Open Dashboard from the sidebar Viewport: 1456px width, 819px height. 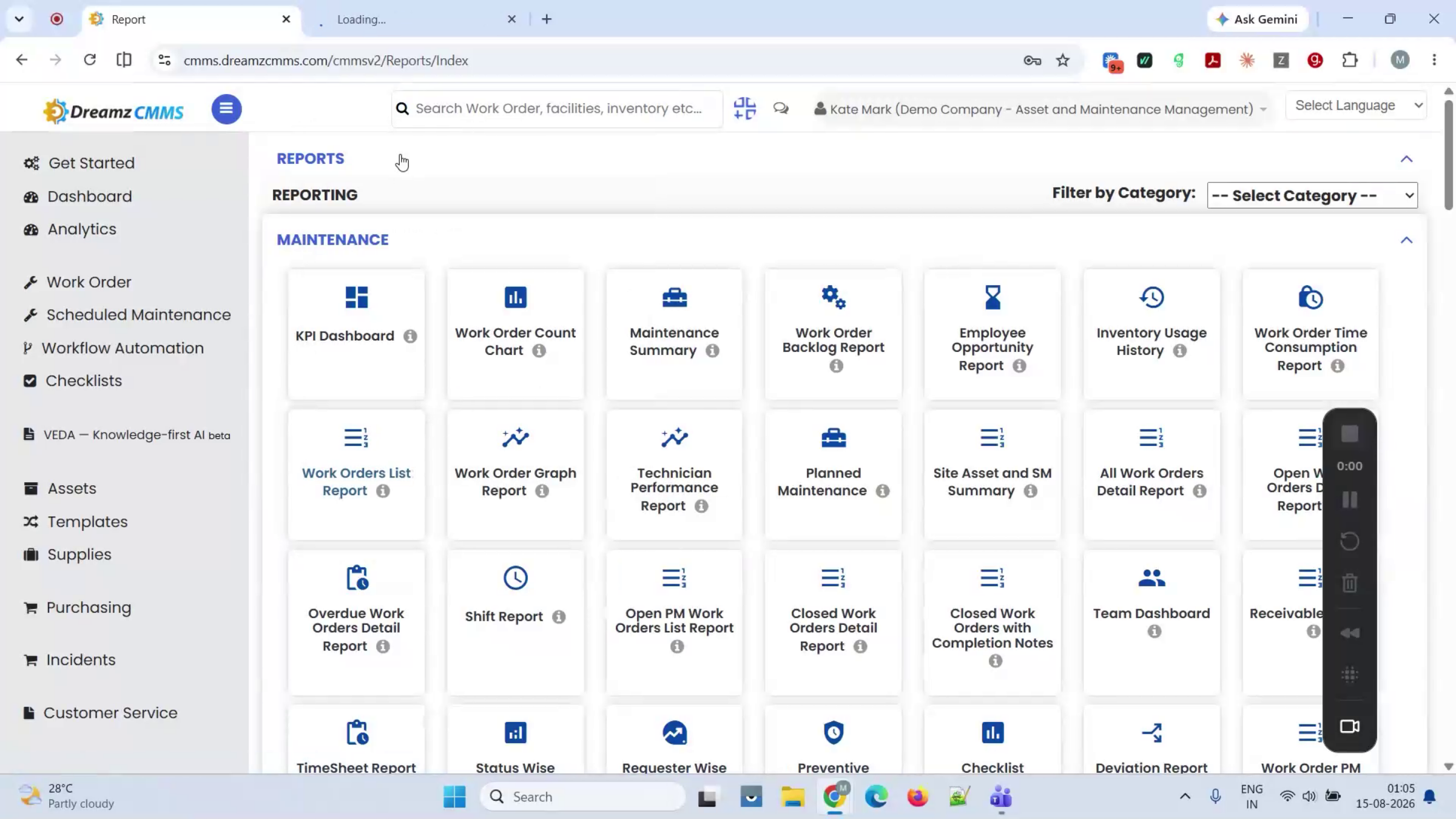click(x=78, y=197)
